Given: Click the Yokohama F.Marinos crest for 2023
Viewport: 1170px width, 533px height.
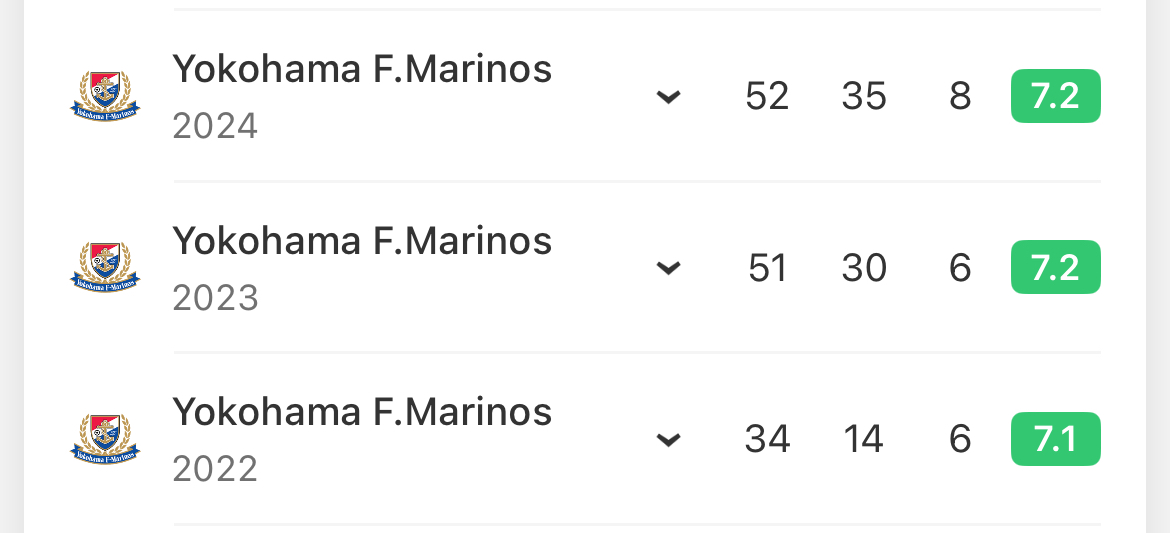Looking at the screenshot, I should pyautogui.click(x=105, y=268).
